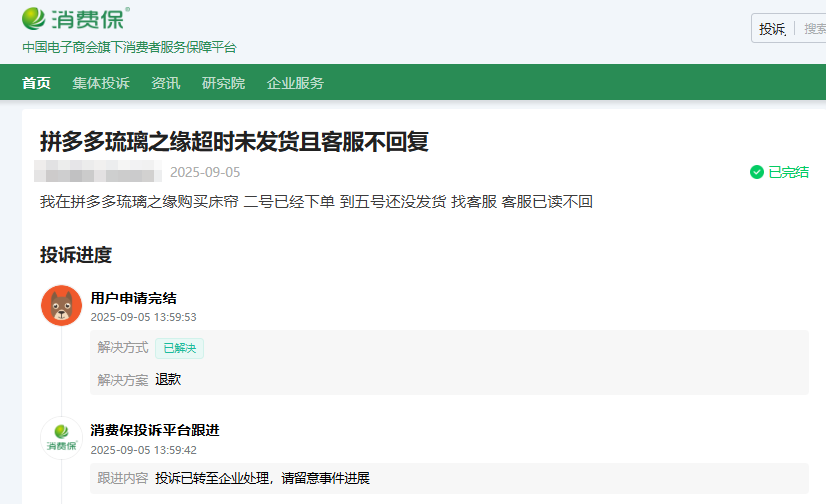This screenshot has height=504, width=826.
Task: Click the green checkmark icon beside 已完结
Action: coord(757,172)
